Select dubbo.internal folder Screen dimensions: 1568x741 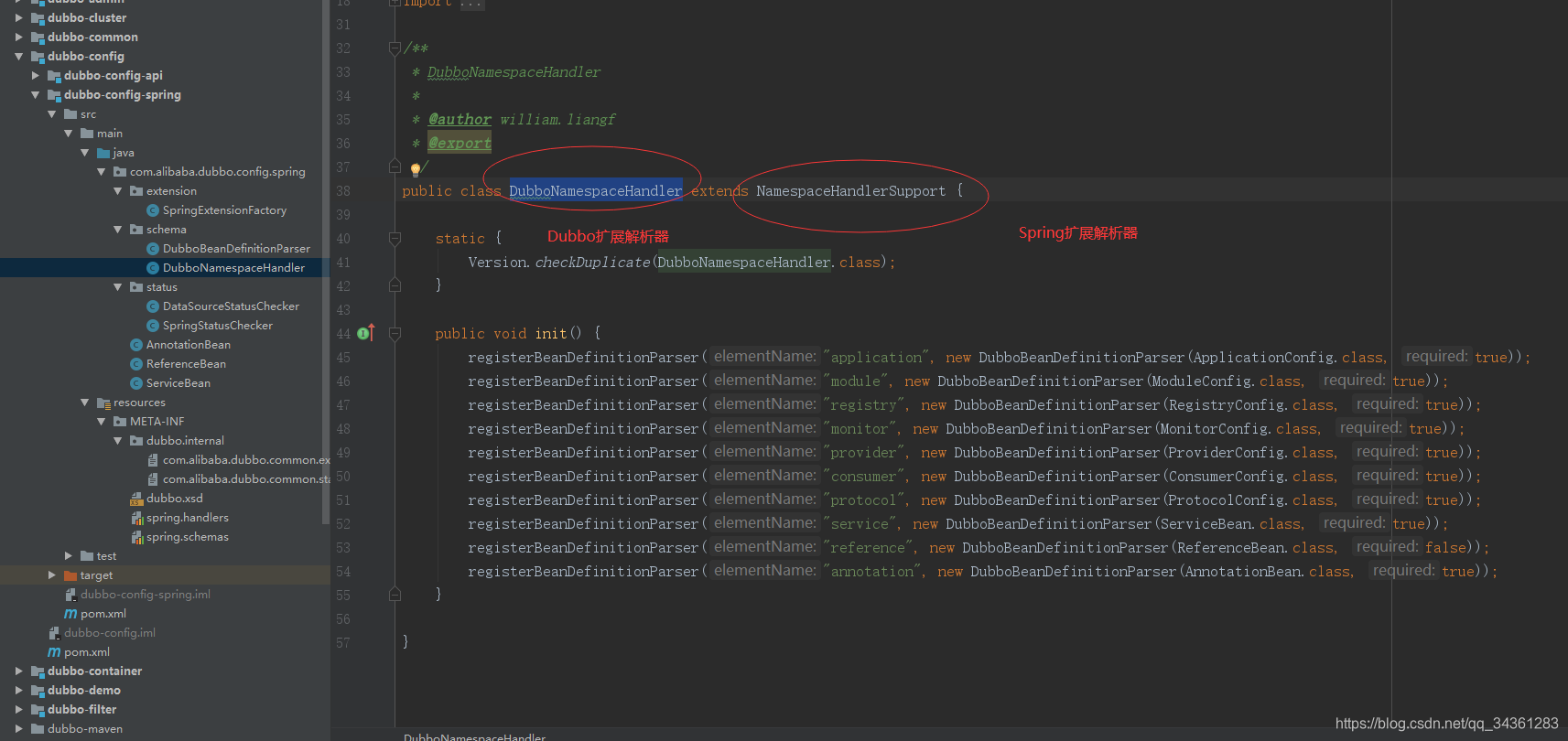(185, 441)
